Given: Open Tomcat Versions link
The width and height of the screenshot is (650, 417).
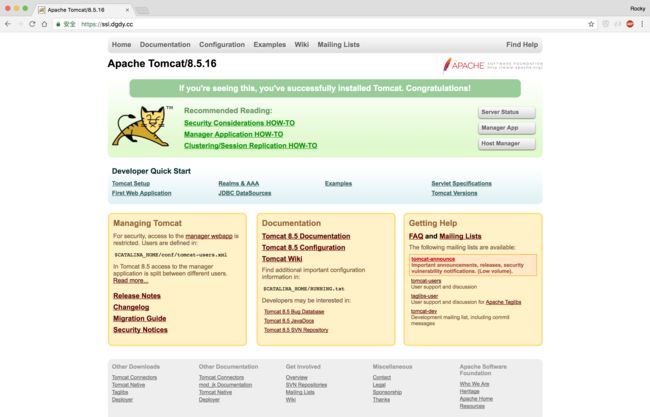Looking at the screenshot, I should [454, 193].
